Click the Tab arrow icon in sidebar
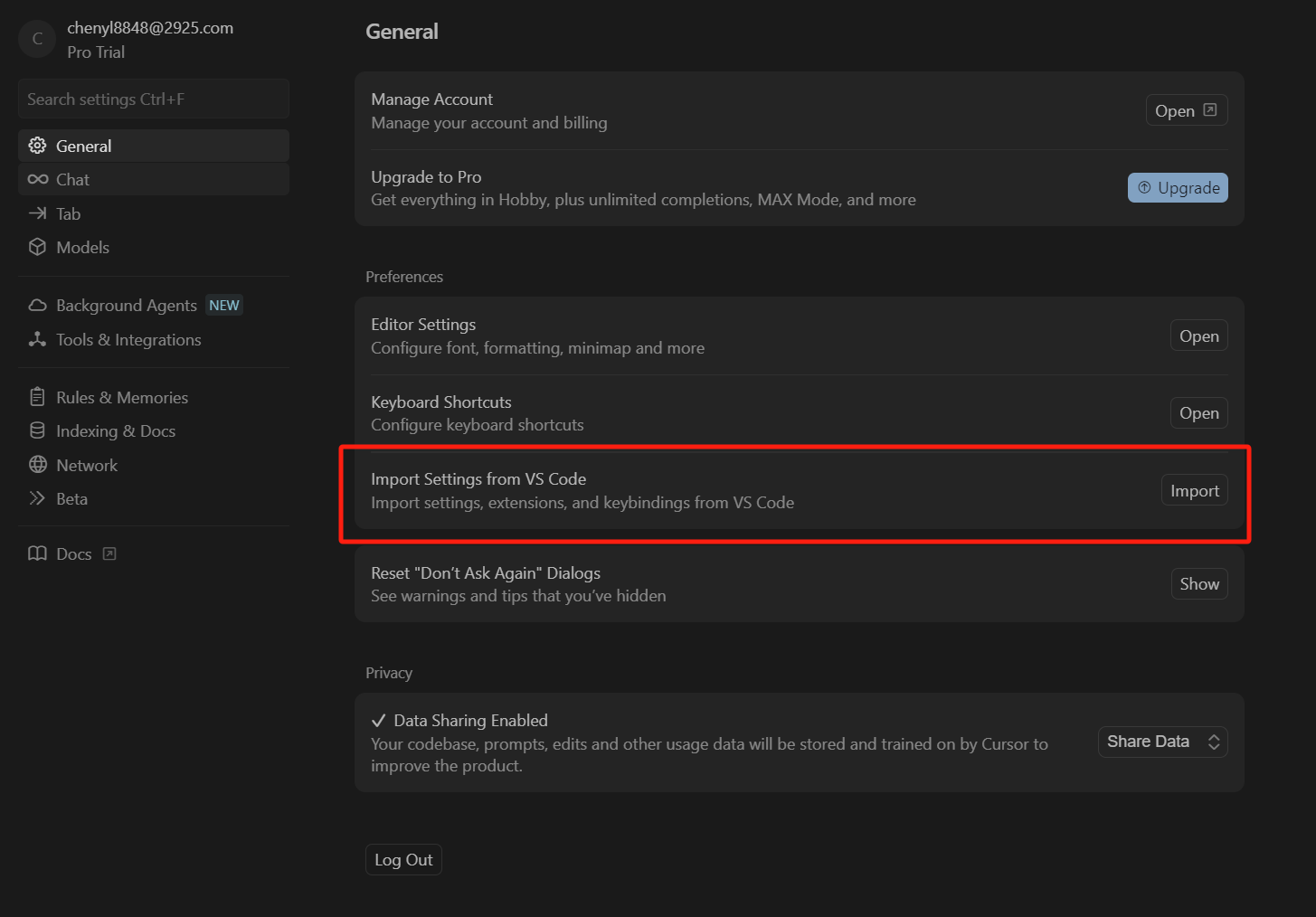Screen dimensions: 1316x917 click(x=37, y=213)
